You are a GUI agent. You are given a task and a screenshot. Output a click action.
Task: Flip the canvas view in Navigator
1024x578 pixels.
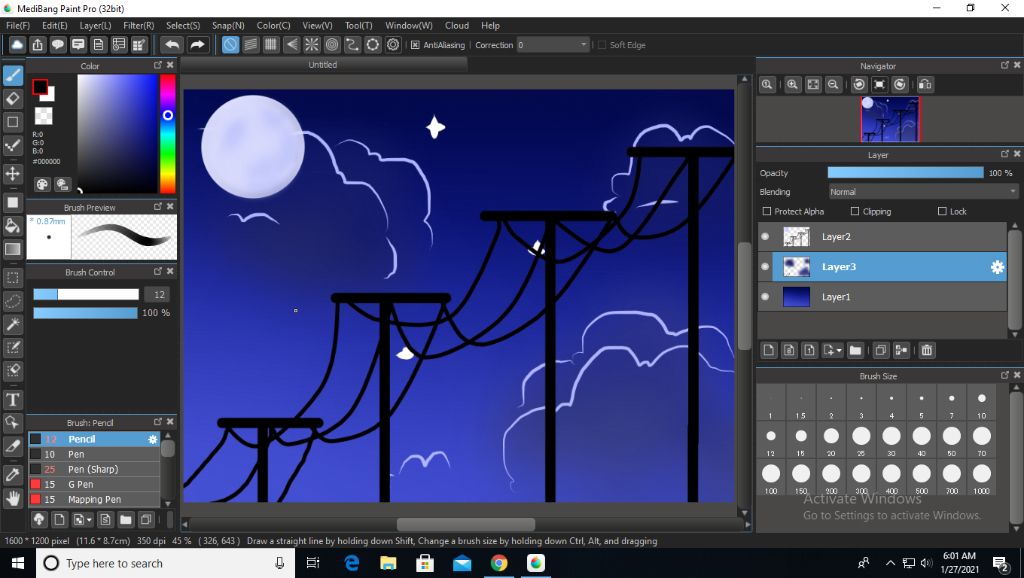coord(925,85)
